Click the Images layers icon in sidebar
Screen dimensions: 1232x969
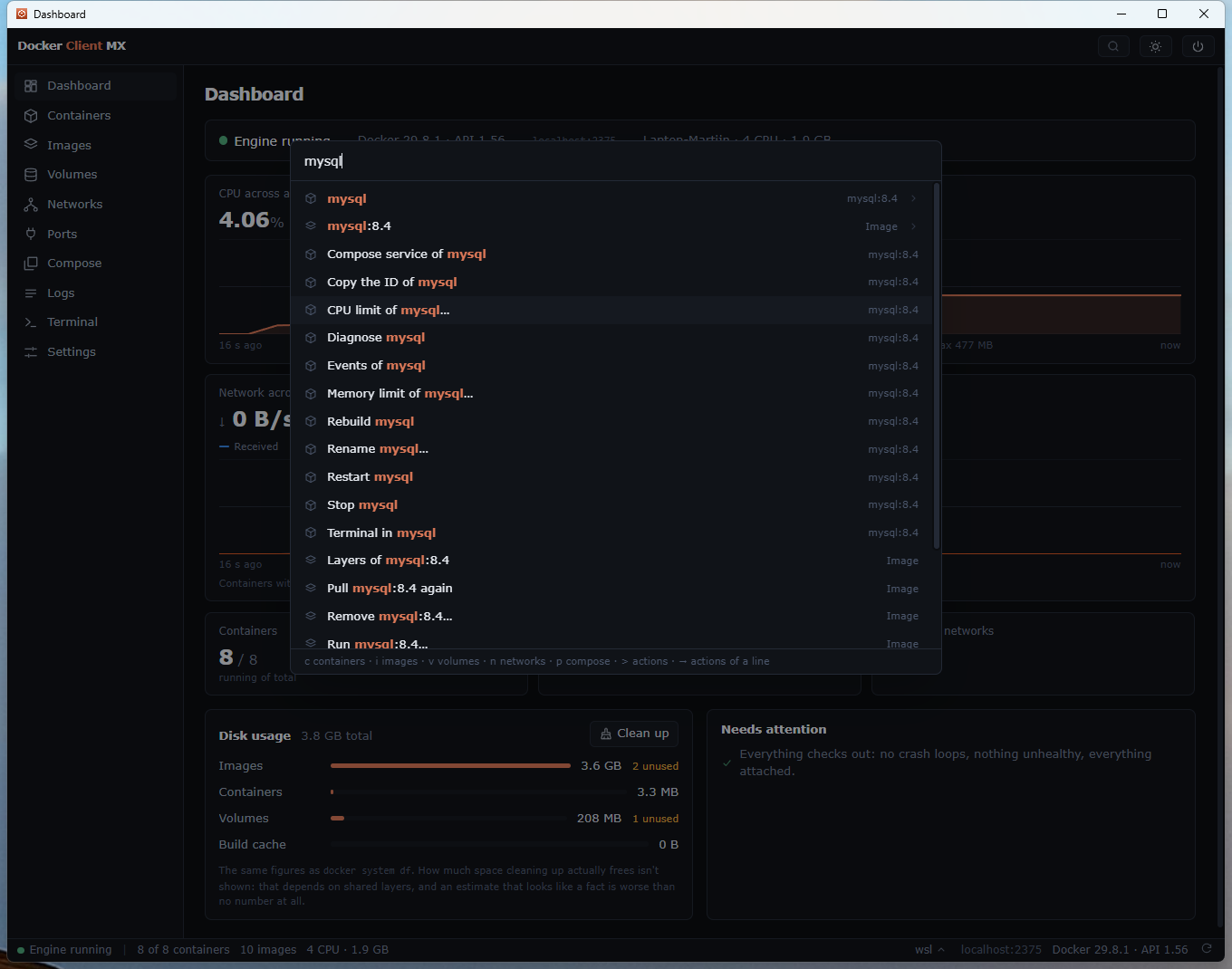31,145
